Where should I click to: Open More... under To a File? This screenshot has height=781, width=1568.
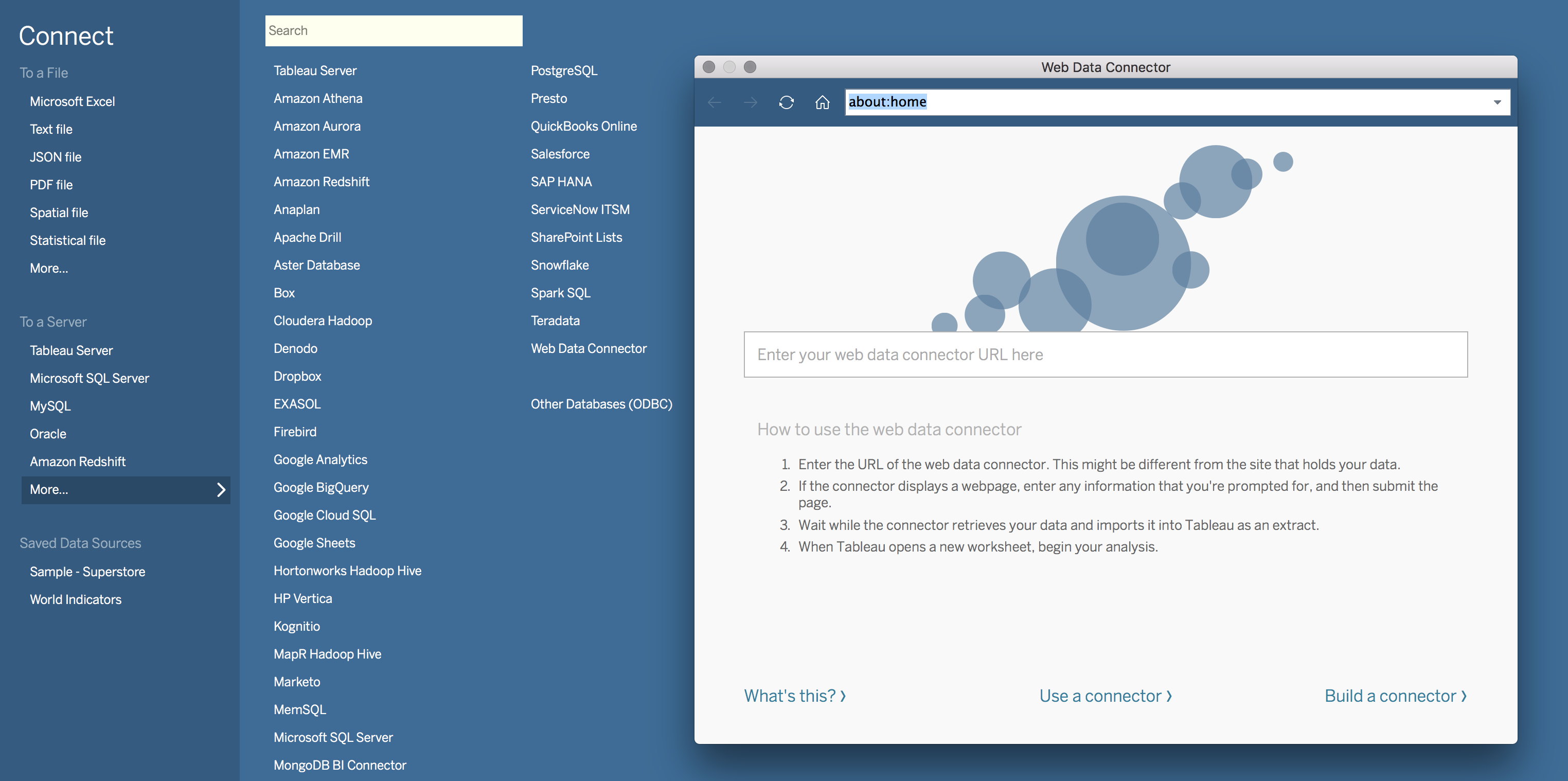[49, 269]
